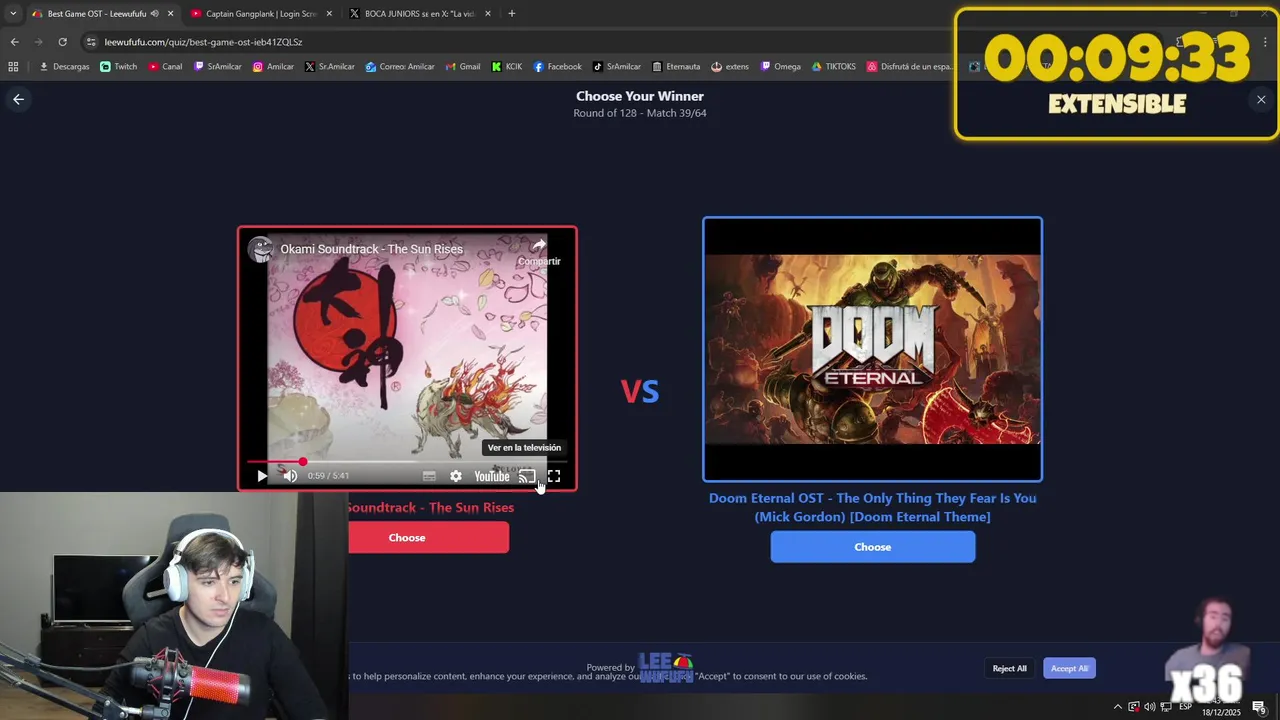Reject all cookies
The image size is (1280, 720).
tap(1009, 668)
